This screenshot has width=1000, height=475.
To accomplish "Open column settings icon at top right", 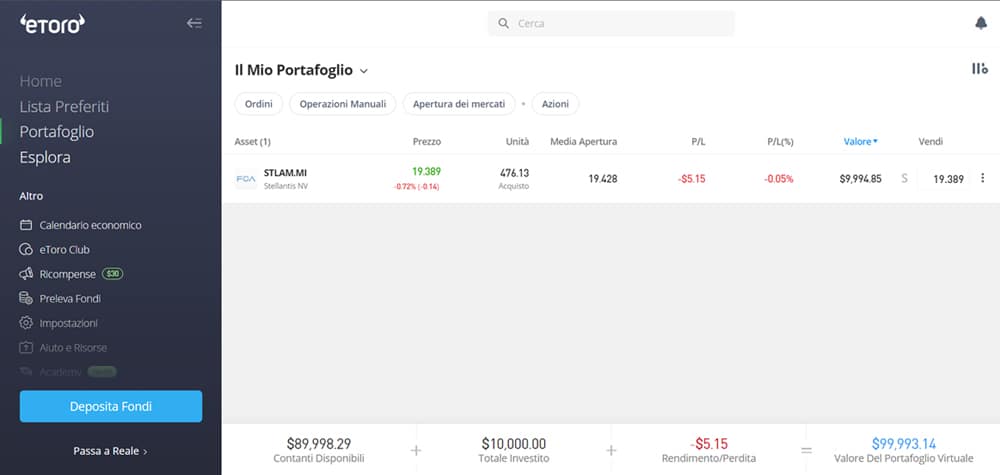I will tap(980, 68).
